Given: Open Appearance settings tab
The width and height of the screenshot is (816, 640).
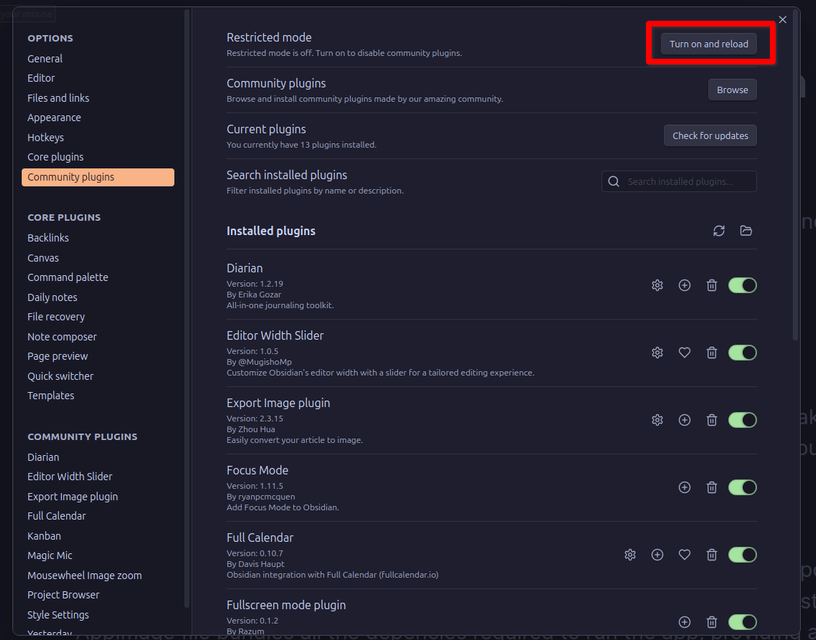Looking at the screenshot, I should 98,118.
